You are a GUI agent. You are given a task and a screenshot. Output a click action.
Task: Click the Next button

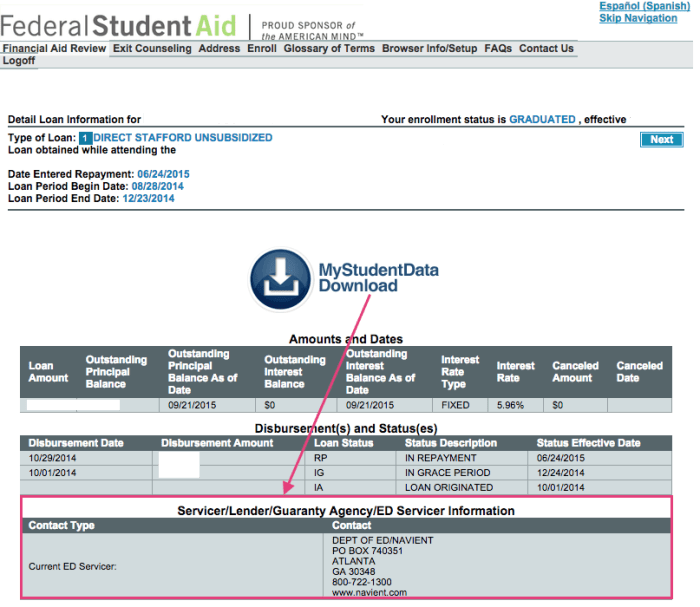(661, 140)
